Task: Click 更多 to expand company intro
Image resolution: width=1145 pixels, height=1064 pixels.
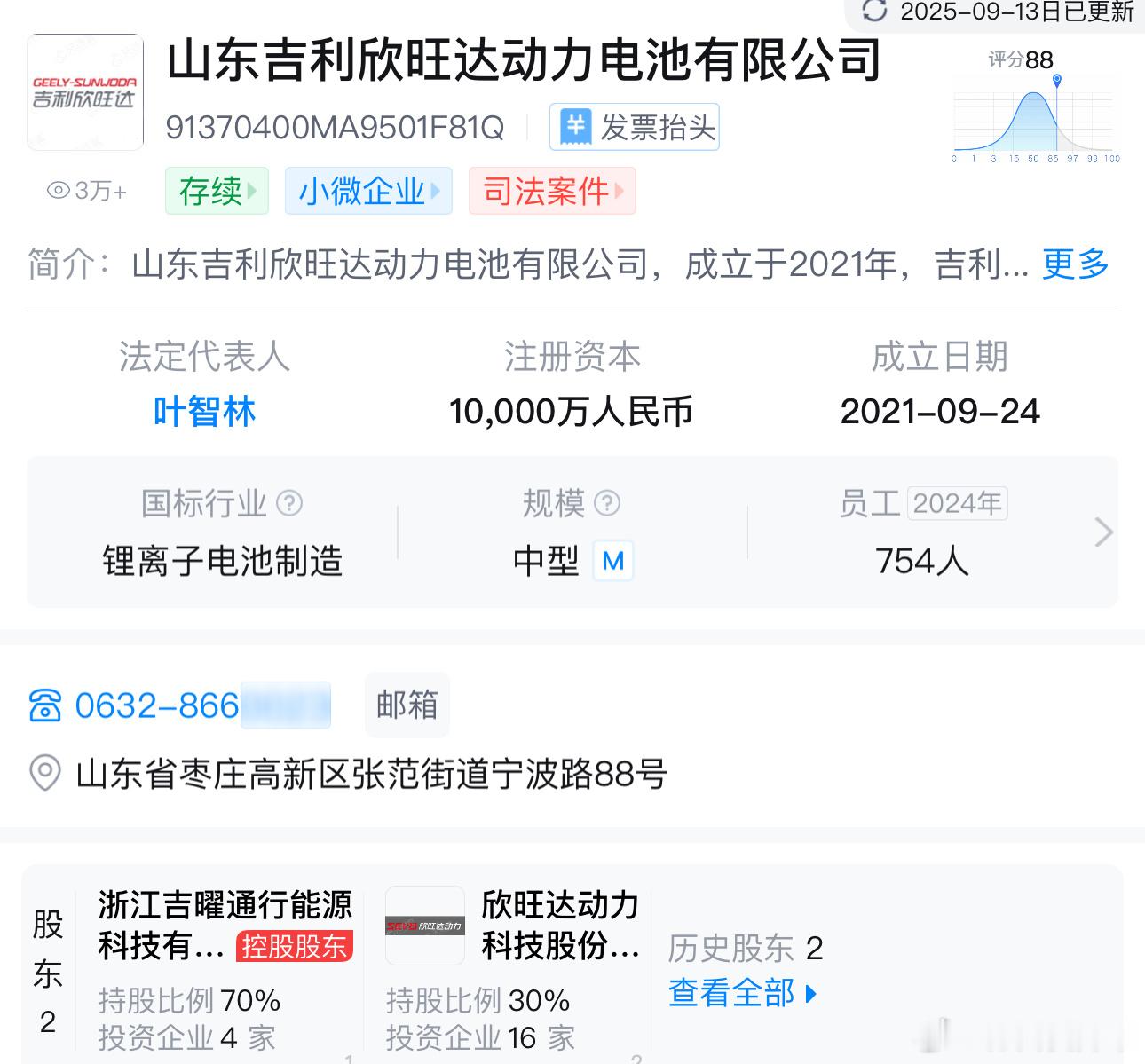Action: coord(1076,264)
